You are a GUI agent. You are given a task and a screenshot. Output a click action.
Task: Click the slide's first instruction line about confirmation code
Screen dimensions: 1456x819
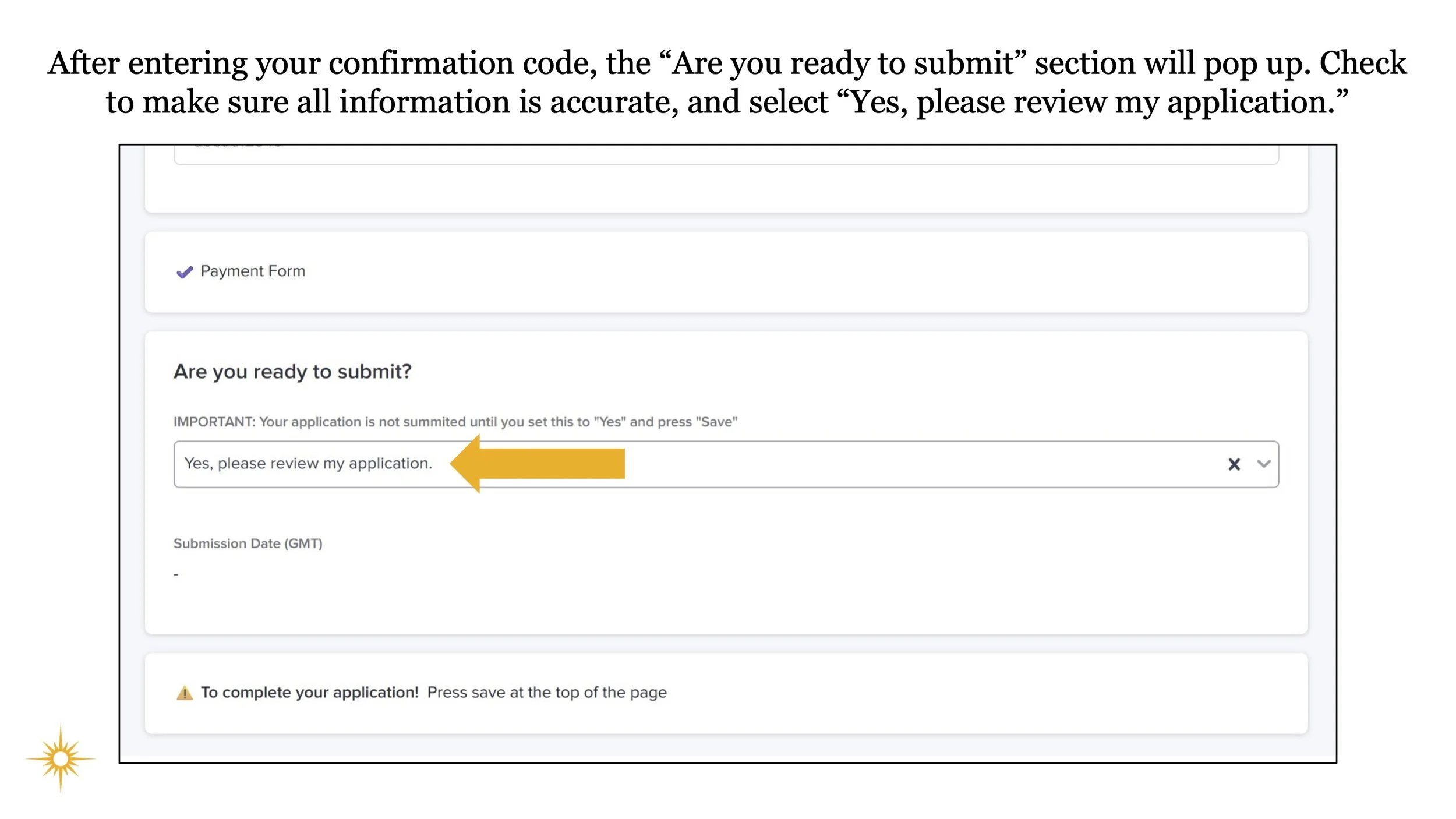click(727, 63)
